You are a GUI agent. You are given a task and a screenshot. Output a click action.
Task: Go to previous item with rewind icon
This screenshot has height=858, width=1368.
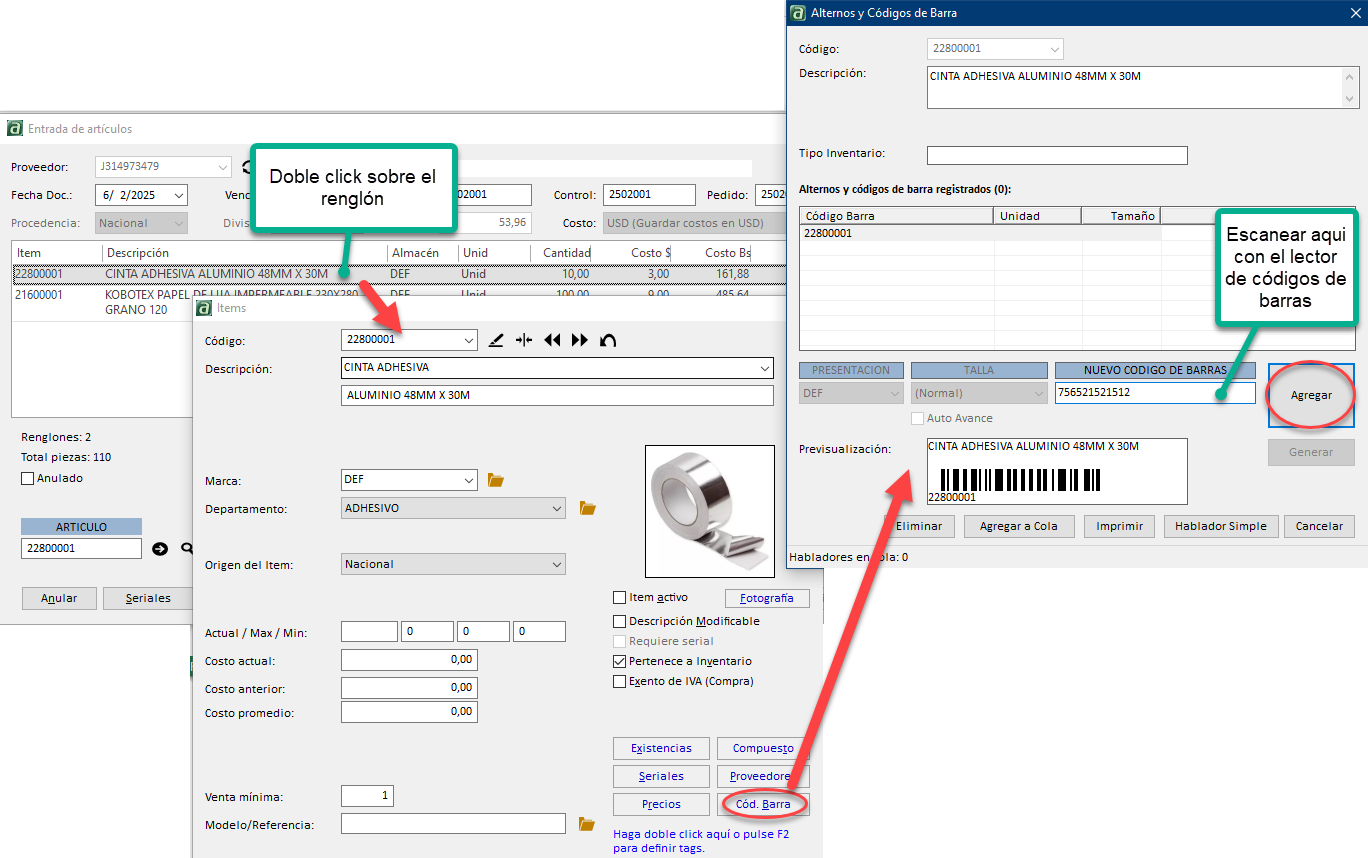(552, 340)
